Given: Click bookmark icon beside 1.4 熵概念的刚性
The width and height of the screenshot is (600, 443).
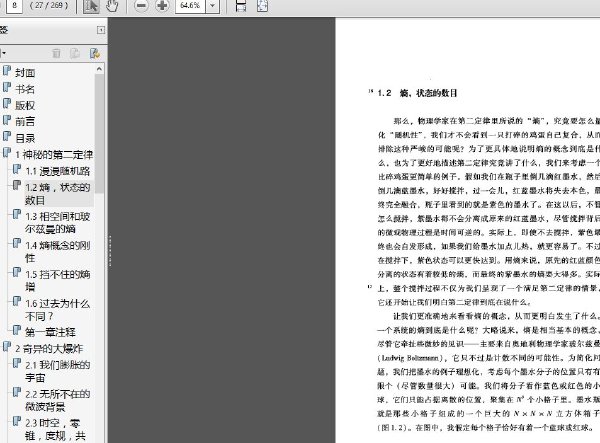Looking at the screenshot, I should (17, 243).
